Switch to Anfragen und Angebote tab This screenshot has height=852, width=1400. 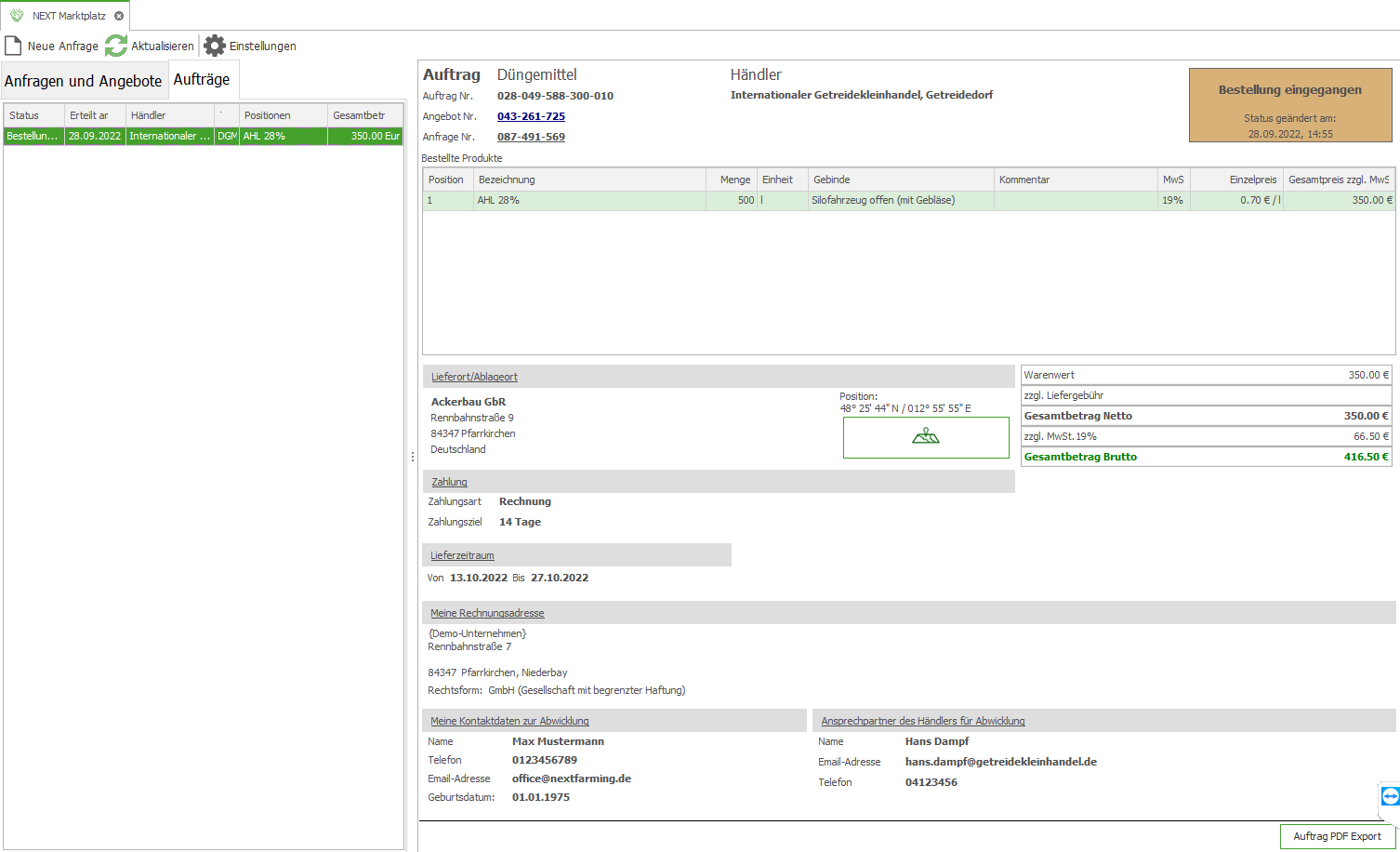click(x=84, y=81)
